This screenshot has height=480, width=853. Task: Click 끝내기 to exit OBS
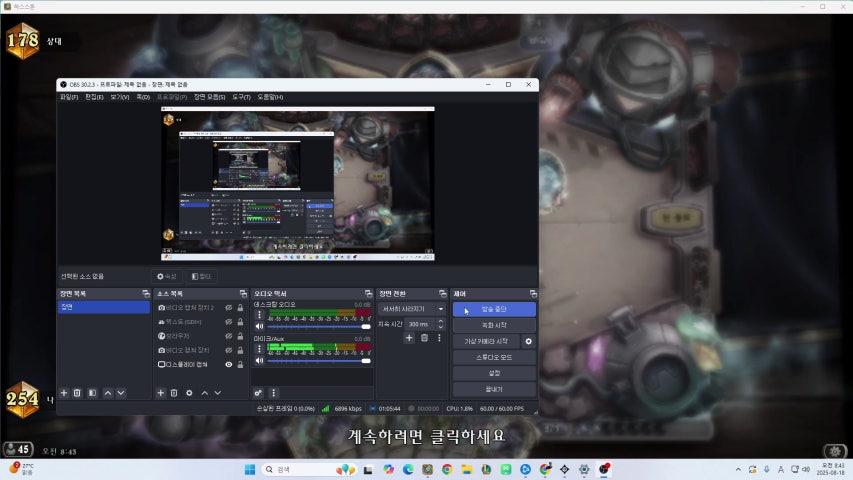click(494, 389)
